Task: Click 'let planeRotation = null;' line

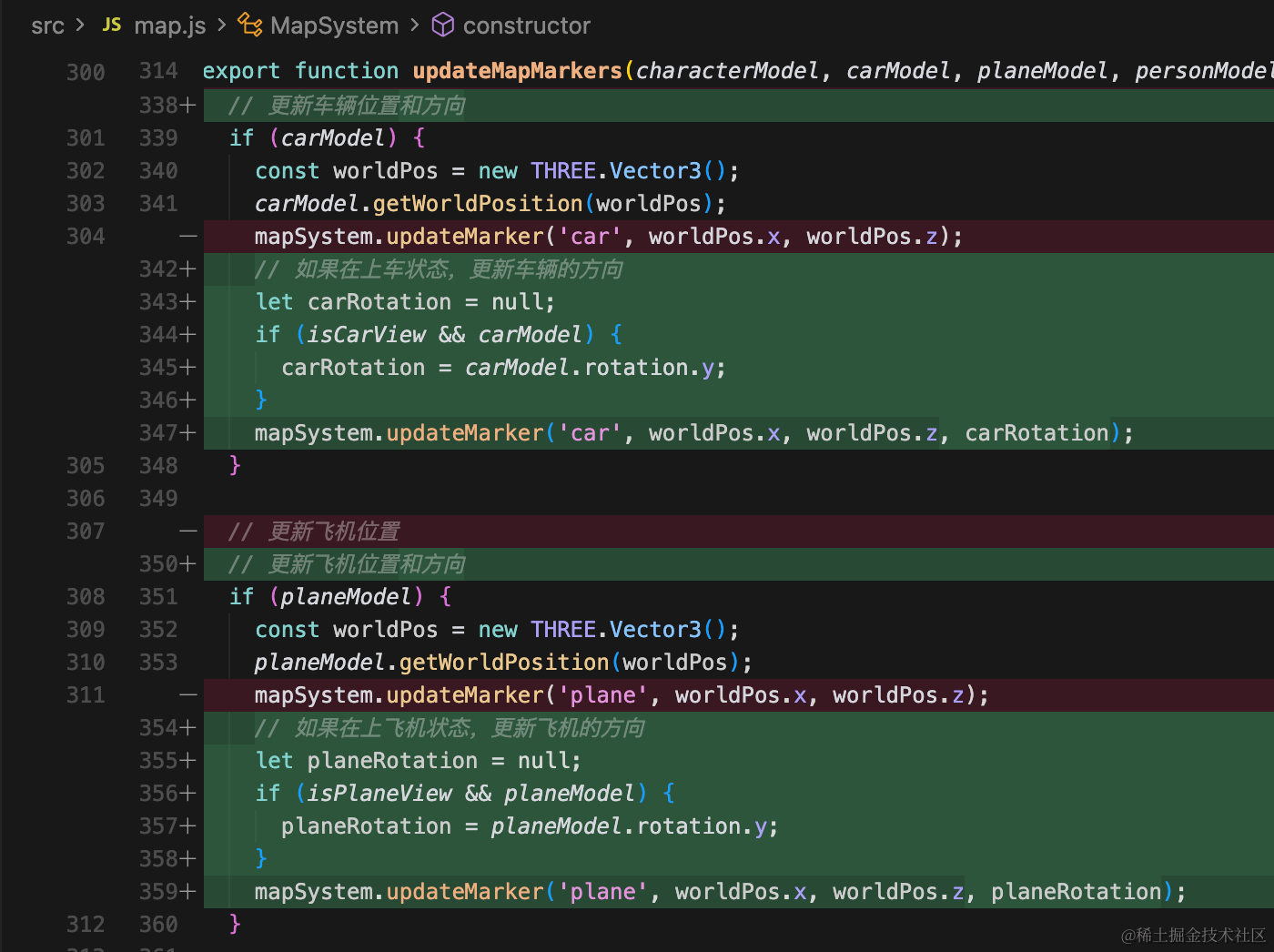Action: point(418,761)
